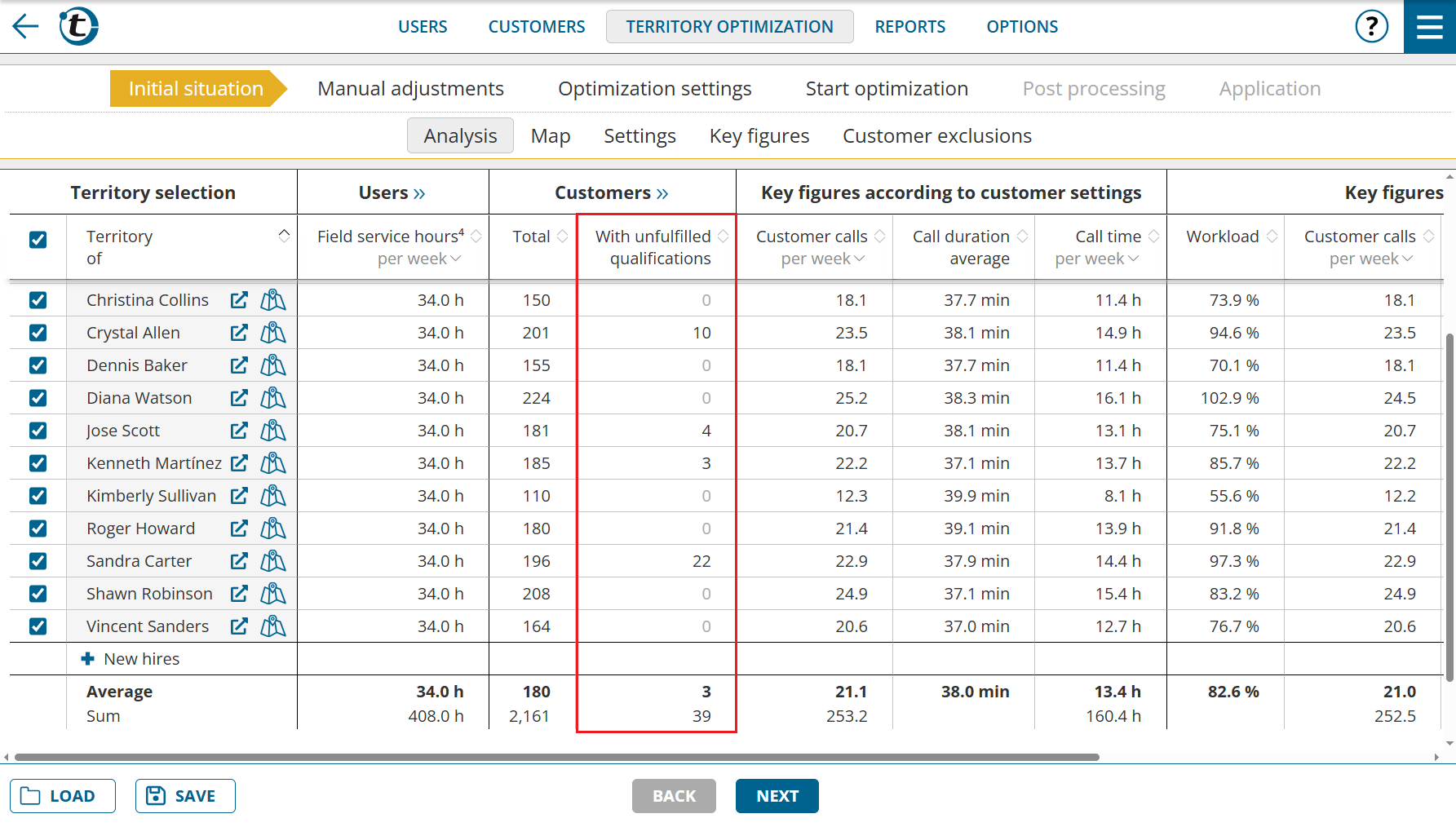Image resolution: width=1456 pixels, height=827 pixels.
Task: Sort by Workload column
Action: point(1272,237)
